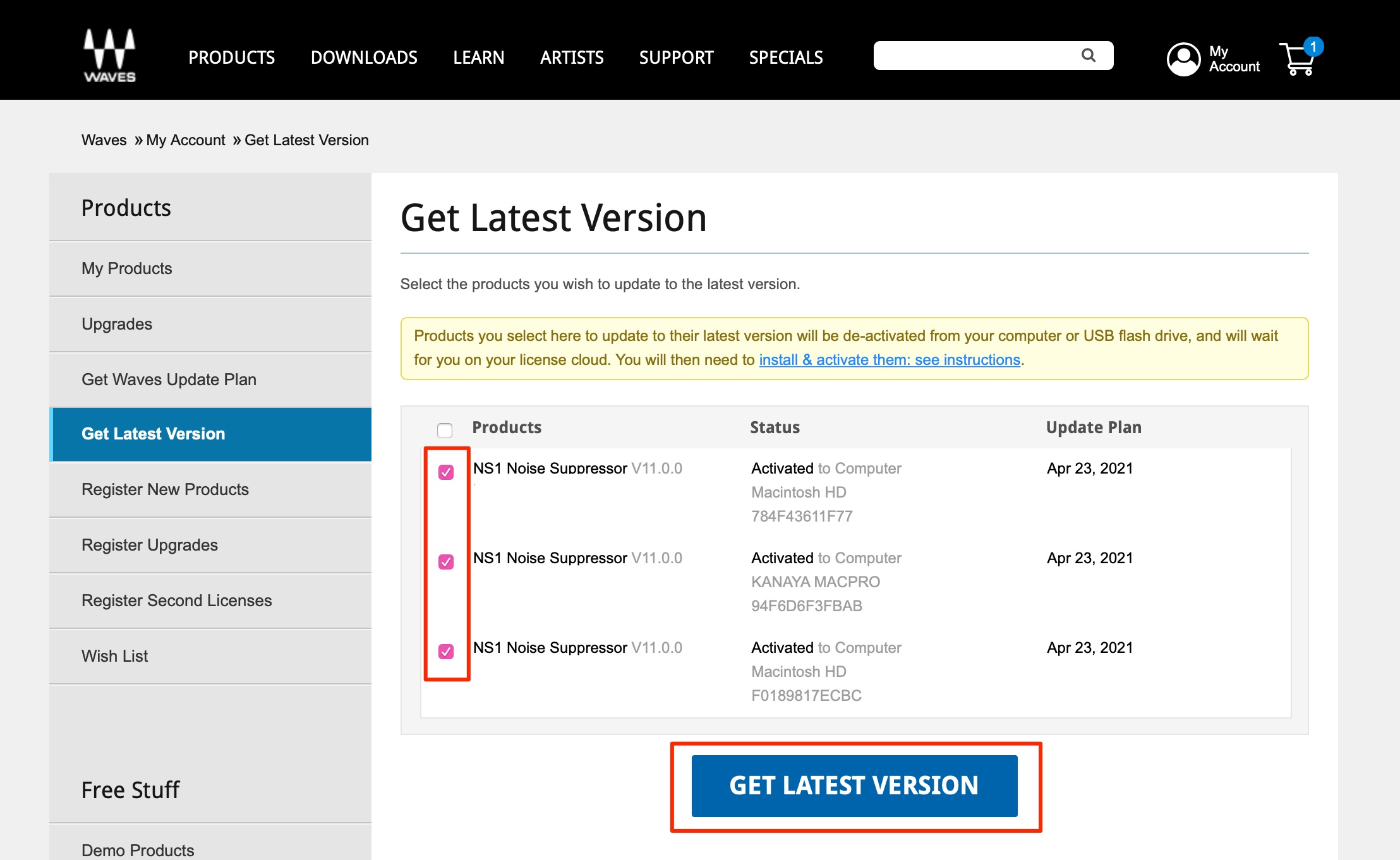Open the LEARN menu
The height and width of the screenshot is (860, 1400).
tap(479, 57)
